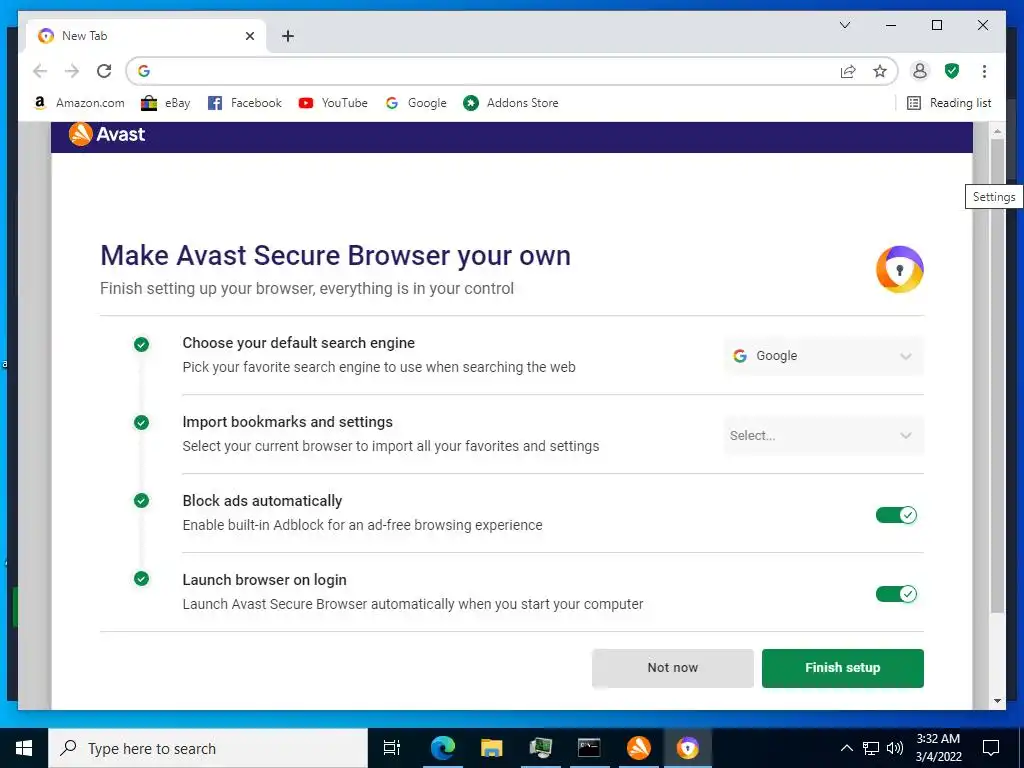Open the Addons Store bookmark
1024x768 pixels.
point(511,103)
